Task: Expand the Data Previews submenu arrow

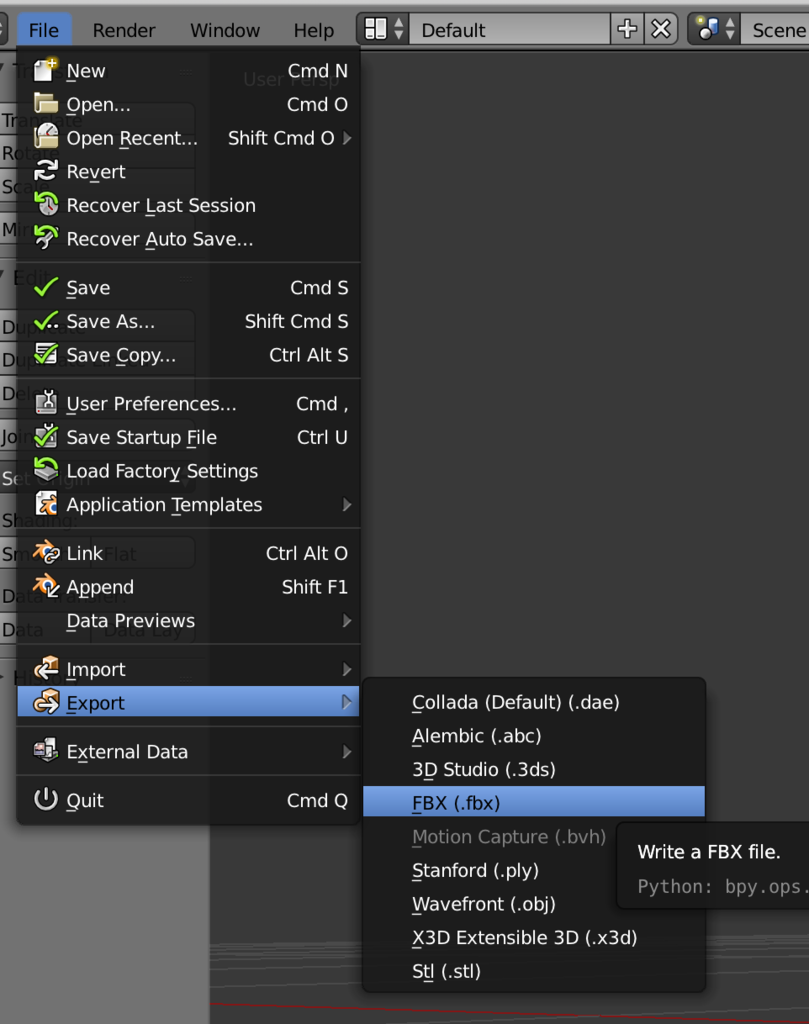Action: pyautogui.click(x=347, y=620)
